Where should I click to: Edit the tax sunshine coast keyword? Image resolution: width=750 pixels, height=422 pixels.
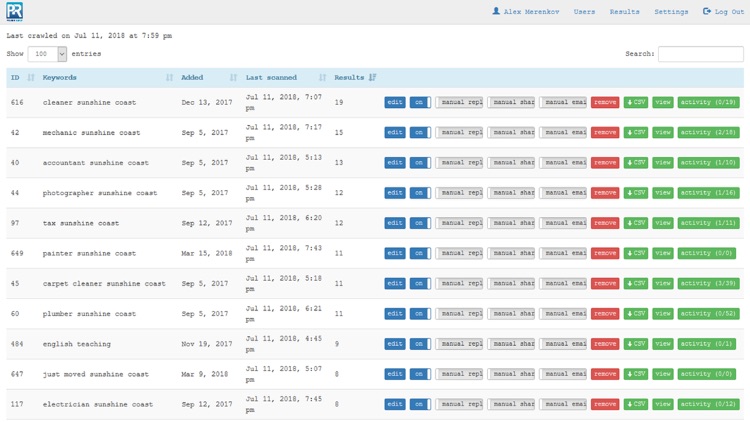pos(395,223)
